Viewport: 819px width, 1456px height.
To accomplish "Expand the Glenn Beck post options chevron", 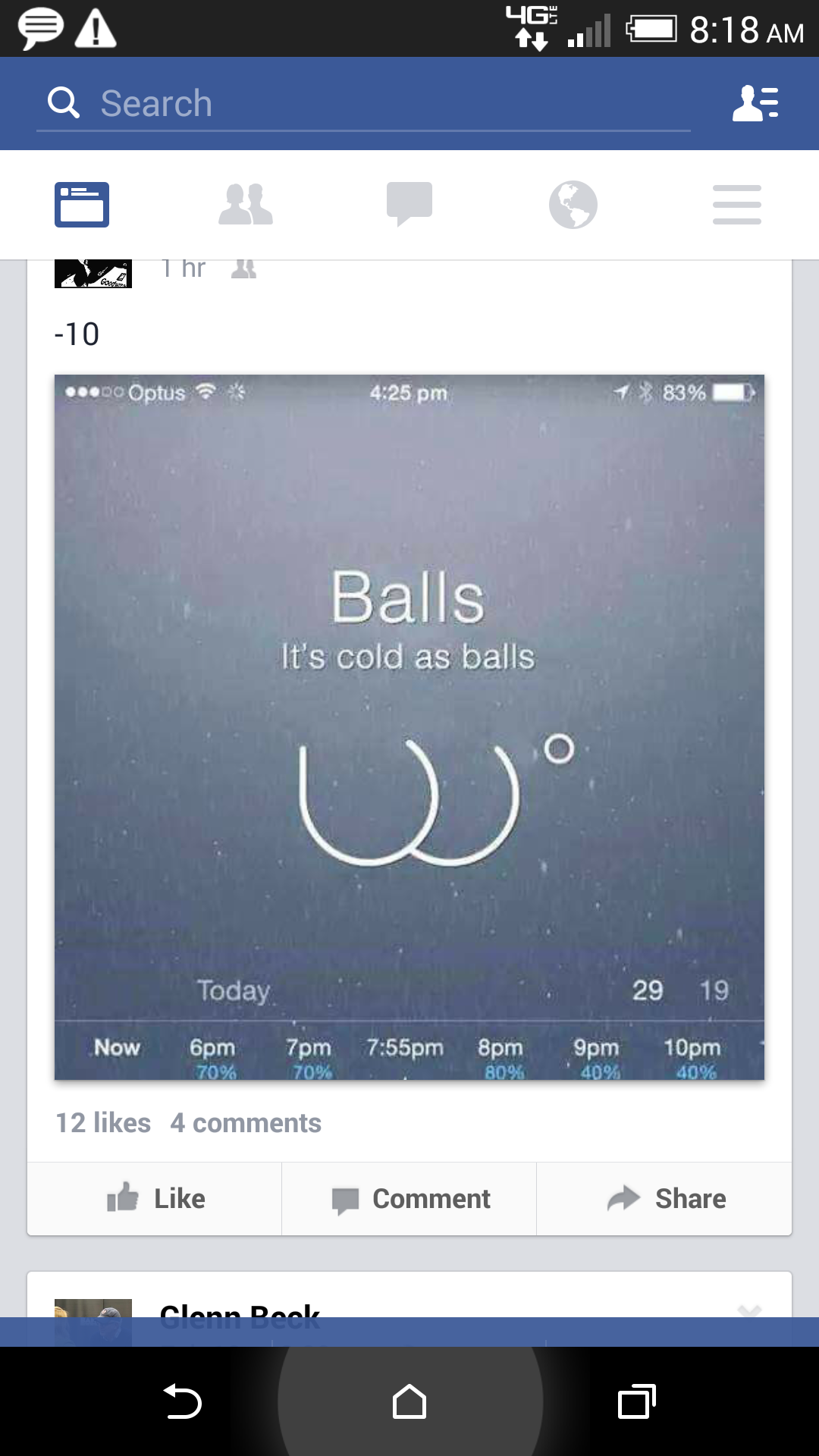I will (x=749, y=1310).
